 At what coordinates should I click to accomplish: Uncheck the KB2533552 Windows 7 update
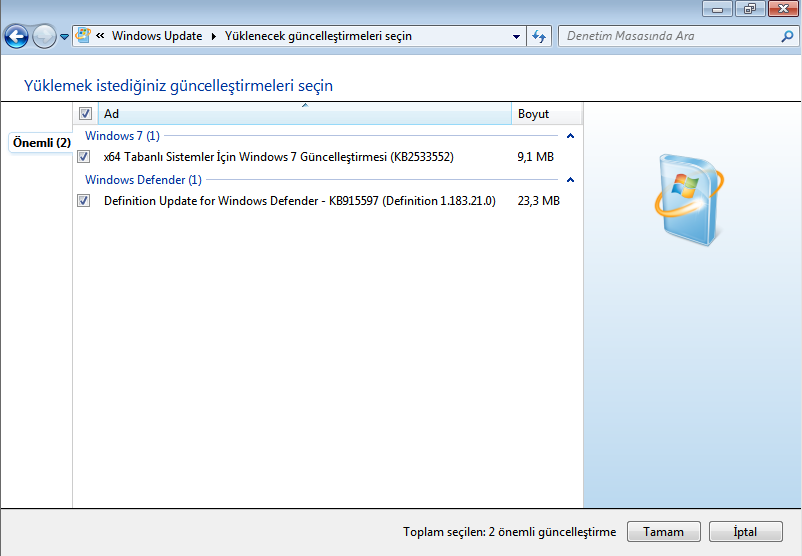click(84, 157)
